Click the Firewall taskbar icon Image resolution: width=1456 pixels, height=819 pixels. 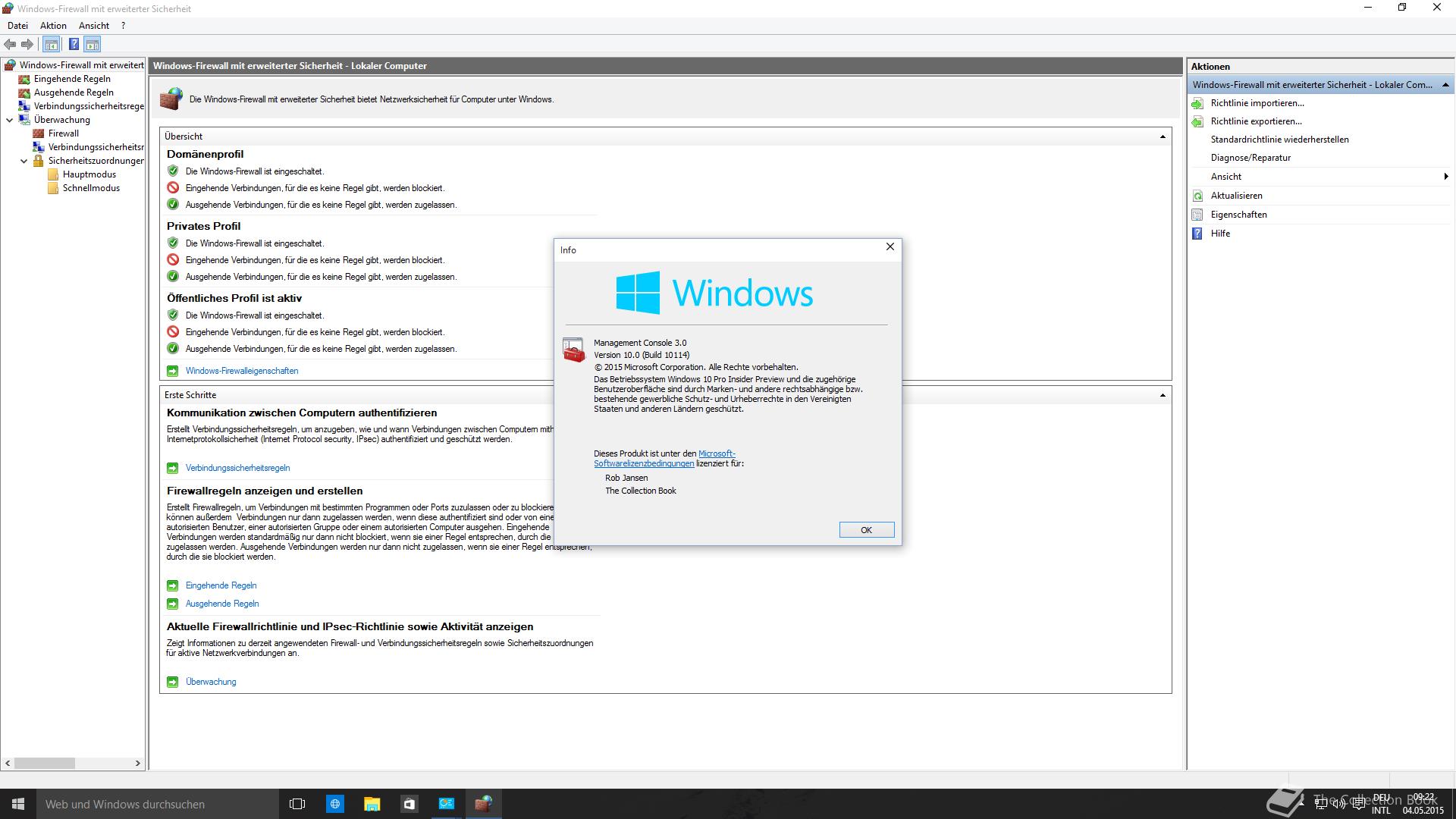(x=483, y=804)
